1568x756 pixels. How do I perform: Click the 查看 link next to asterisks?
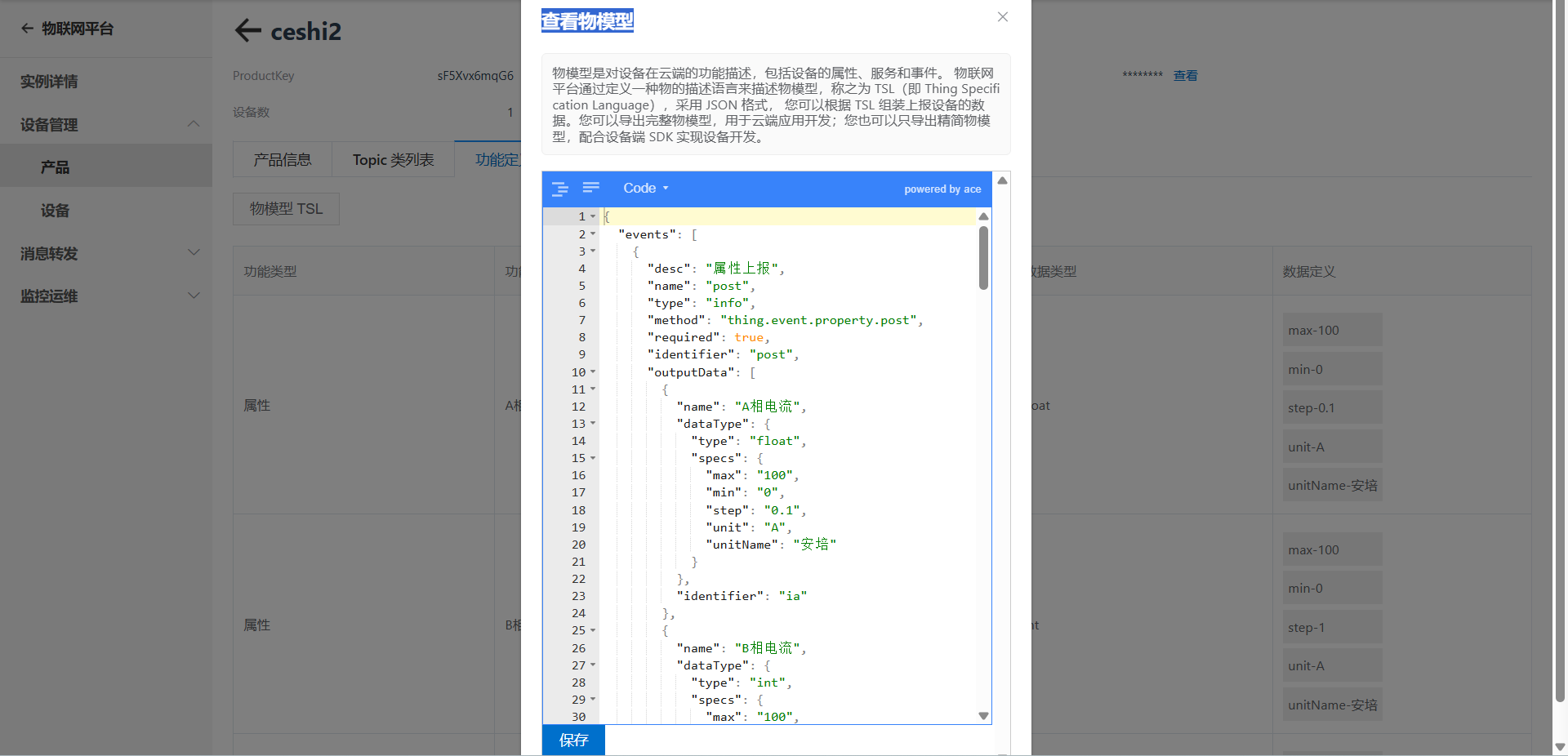point(1186,76)
